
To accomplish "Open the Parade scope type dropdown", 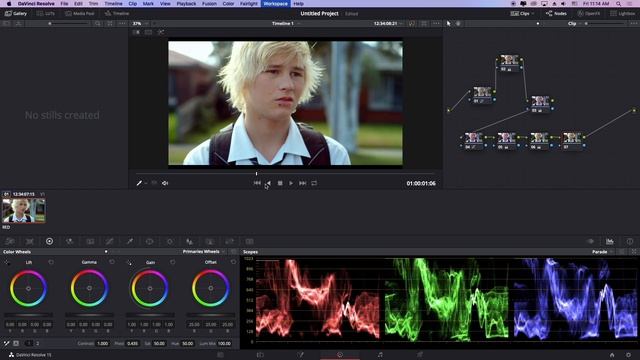I will point(602,252).
